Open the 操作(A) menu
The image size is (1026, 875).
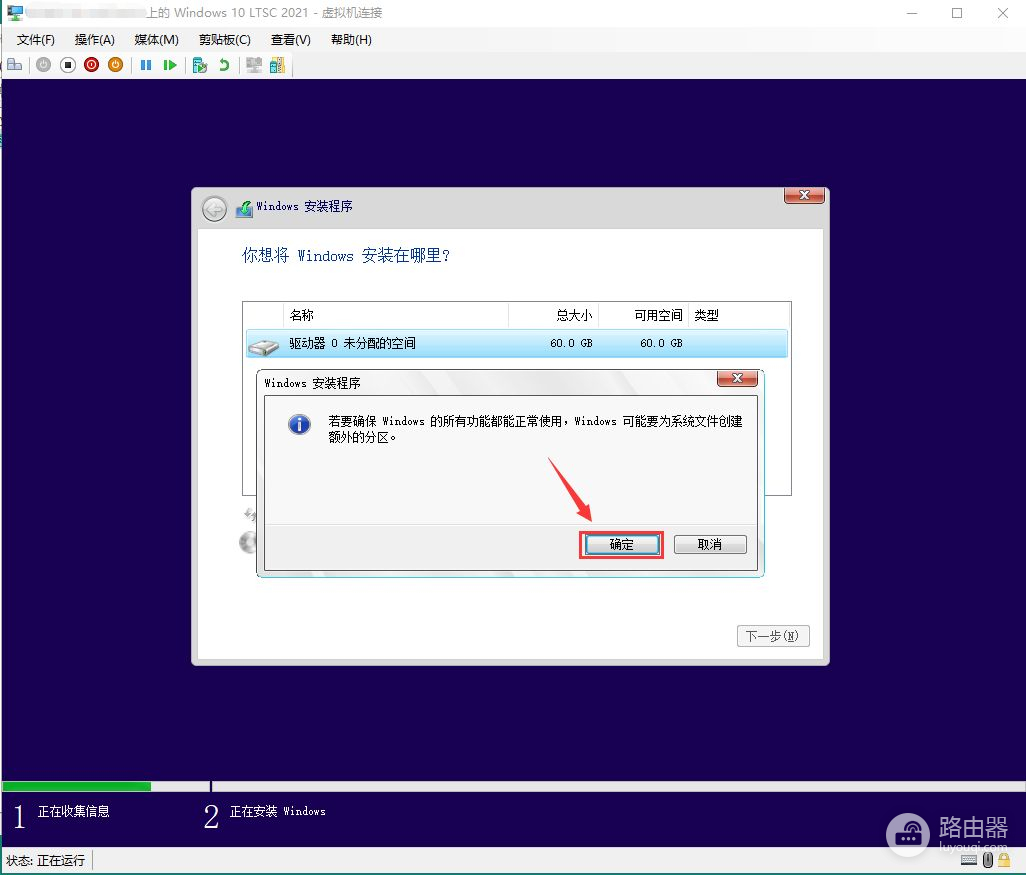pyautogui.click(x=94, y=40)
